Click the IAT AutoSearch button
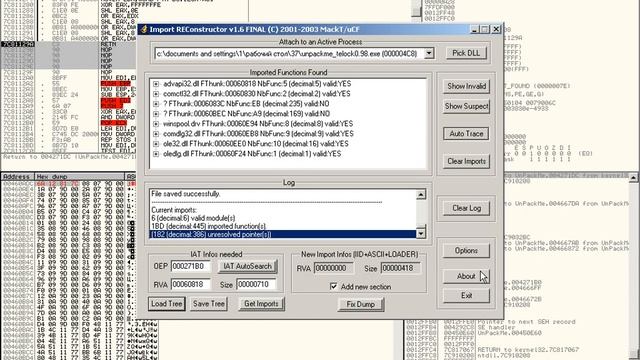640x360 pixels. (x=247, y=267)
